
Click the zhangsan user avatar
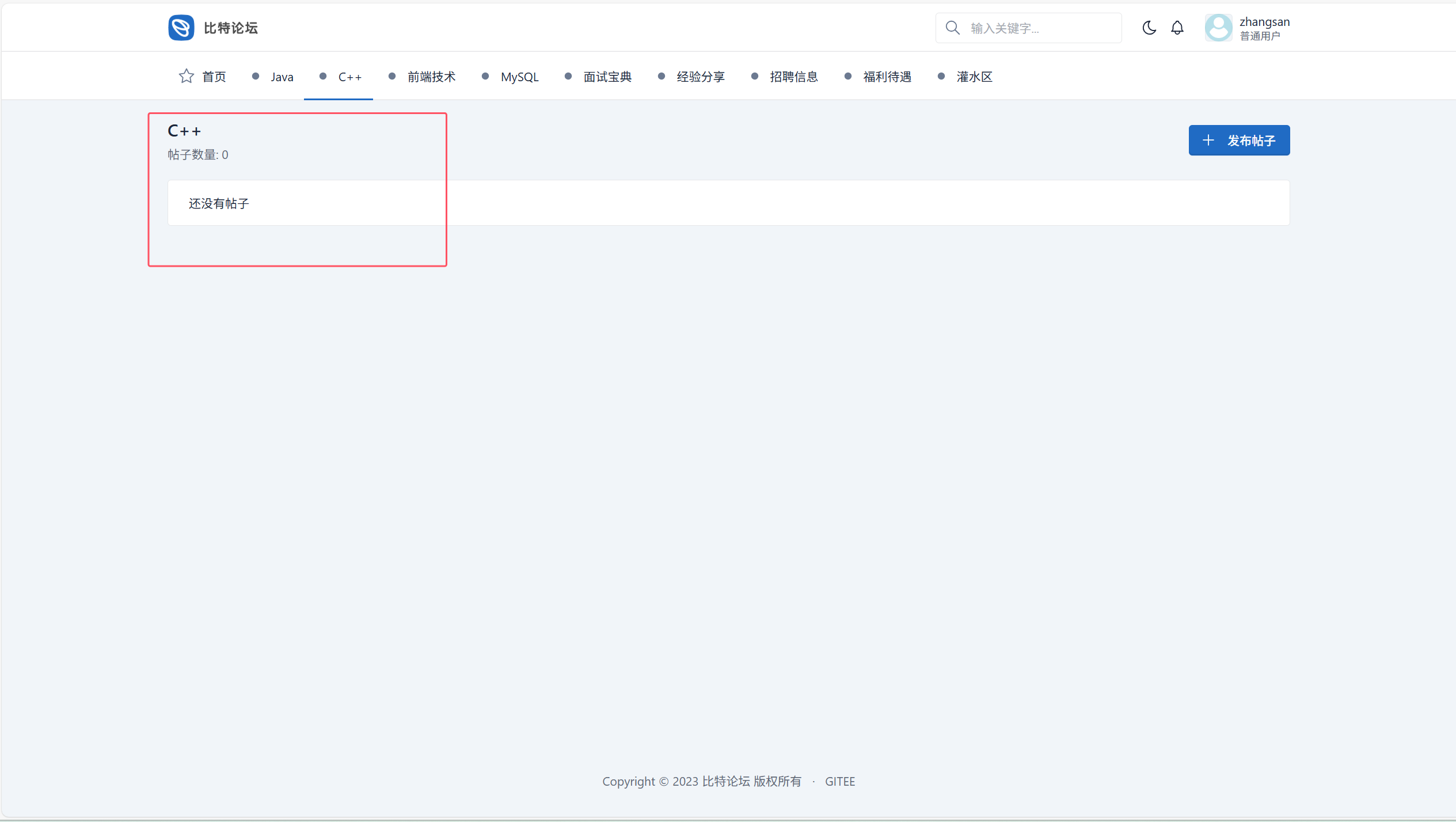click(1218, 28)
